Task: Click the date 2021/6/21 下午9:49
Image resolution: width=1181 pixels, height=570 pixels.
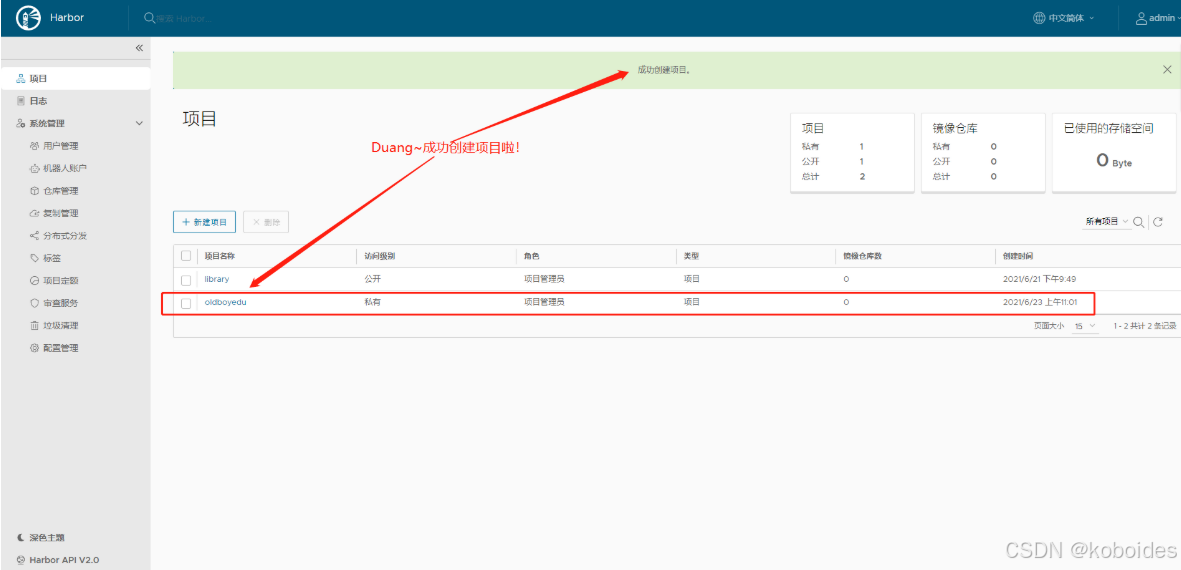Action: tap(1039, 279)
